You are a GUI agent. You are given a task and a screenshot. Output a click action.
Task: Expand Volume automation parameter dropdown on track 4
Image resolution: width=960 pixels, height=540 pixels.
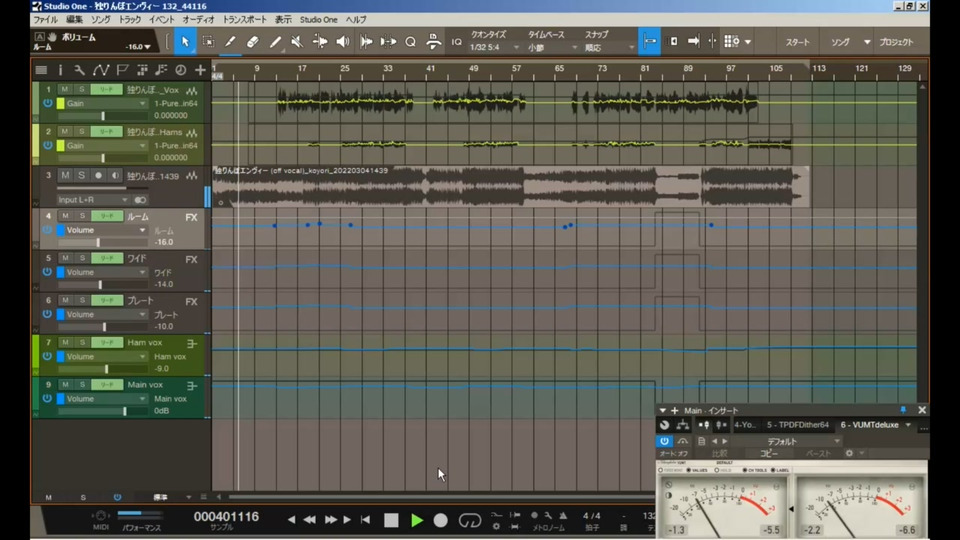[142, 230]
